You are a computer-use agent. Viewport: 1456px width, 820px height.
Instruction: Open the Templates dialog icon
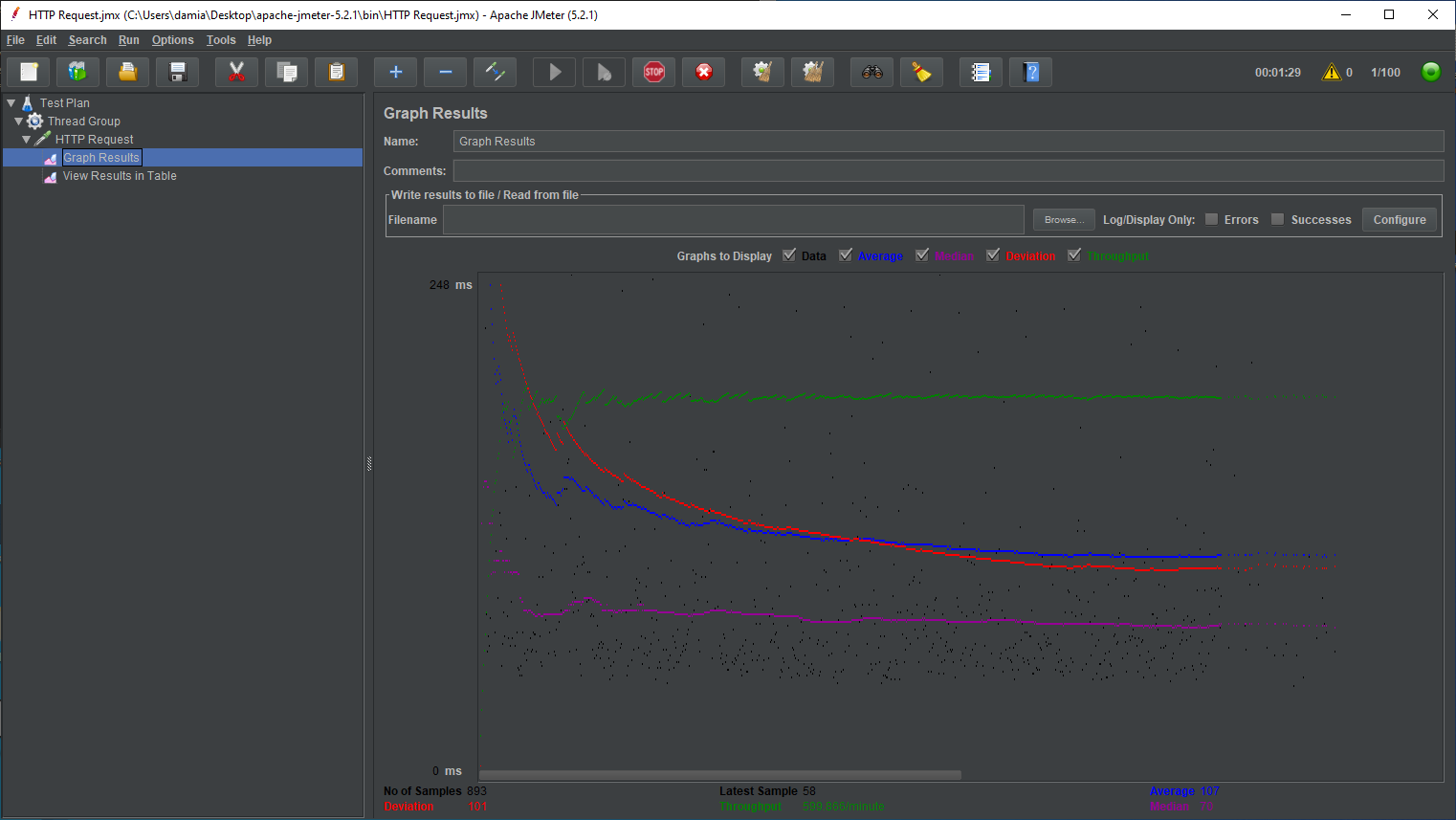(77, 71)
